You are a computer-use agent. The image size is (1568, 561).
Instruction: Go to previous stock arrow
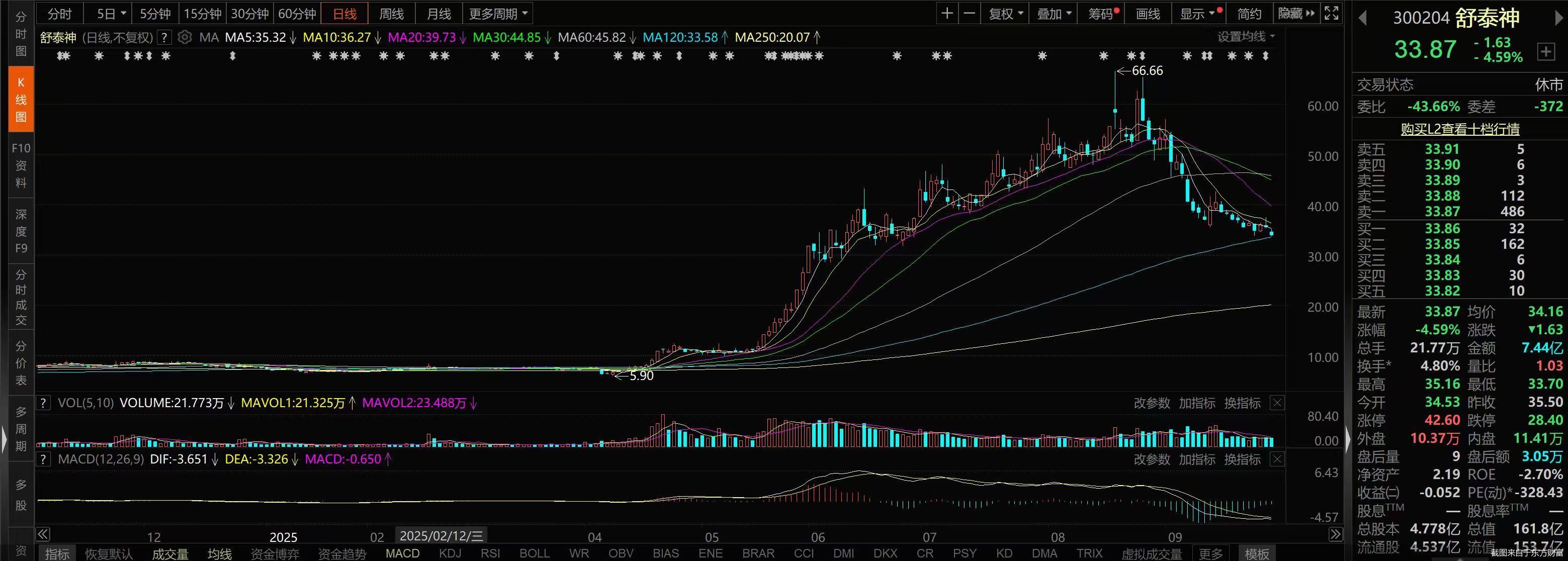[1362, 18]
